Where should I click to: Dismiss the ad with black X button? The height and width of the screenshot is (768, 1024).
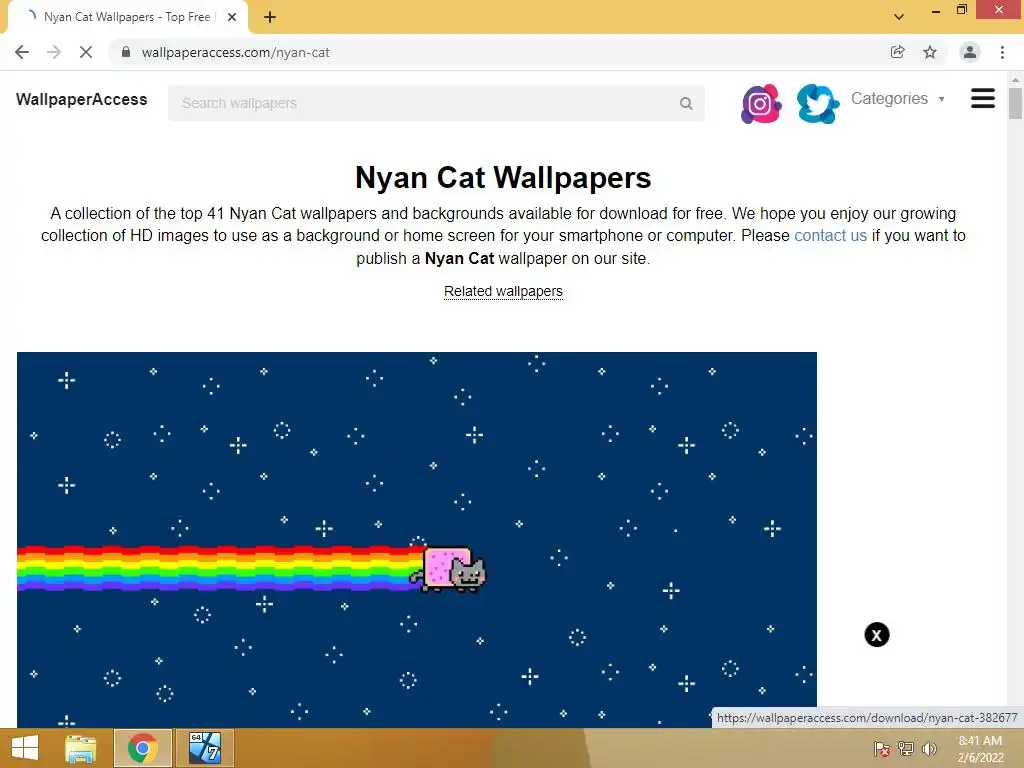(x=877, y=635)
